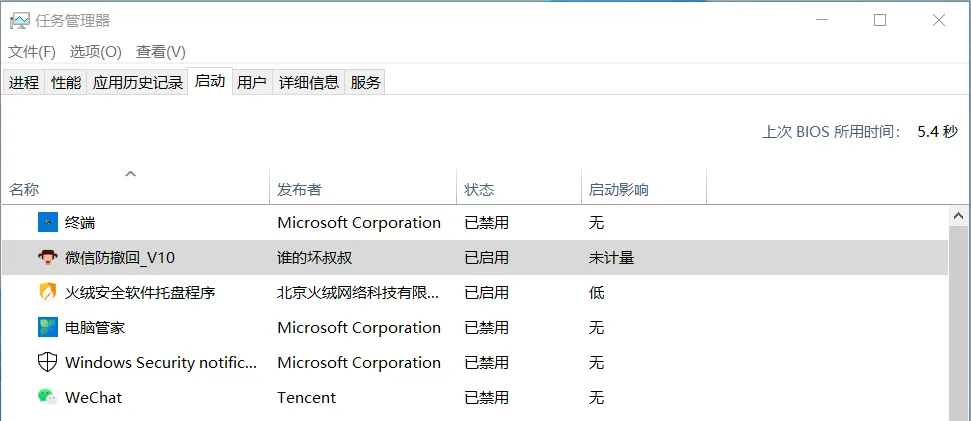971x421 pixels.
Task: Sort by the 启动影响 column header
Action: [644, 187]
